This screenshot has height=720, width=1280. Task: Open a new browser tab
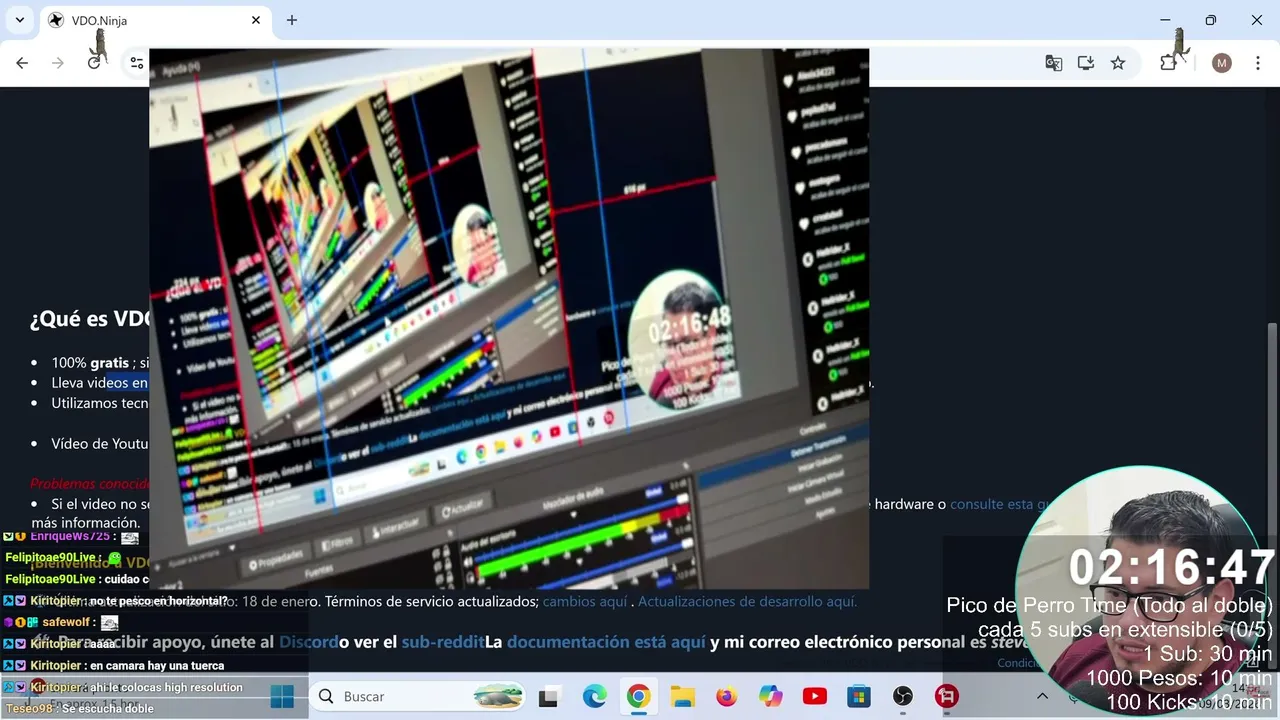coord(292,20)
